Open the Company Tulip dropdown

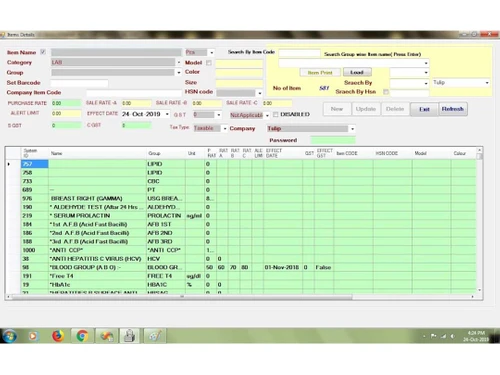click(x=352, y=129)
